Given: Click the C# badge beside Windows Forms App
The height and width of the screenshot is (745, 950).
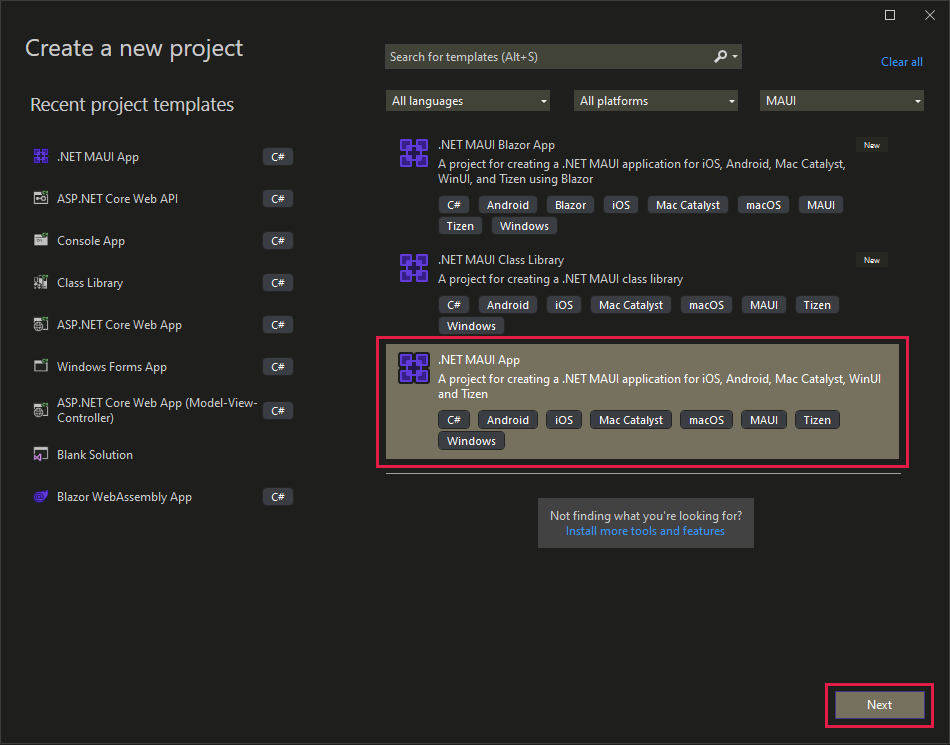Looking at the screenshot, I should (x=277, y=366).
